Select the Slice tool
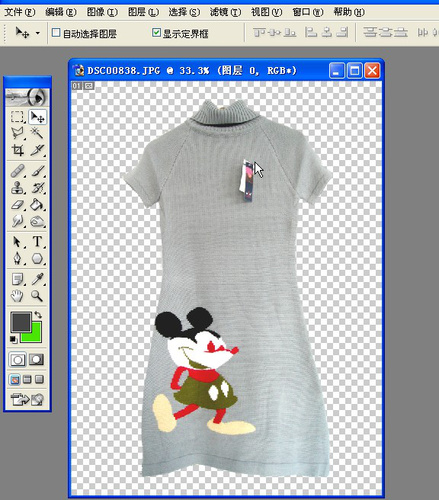This screenshot has height=500, width=439. click(37, 150)
